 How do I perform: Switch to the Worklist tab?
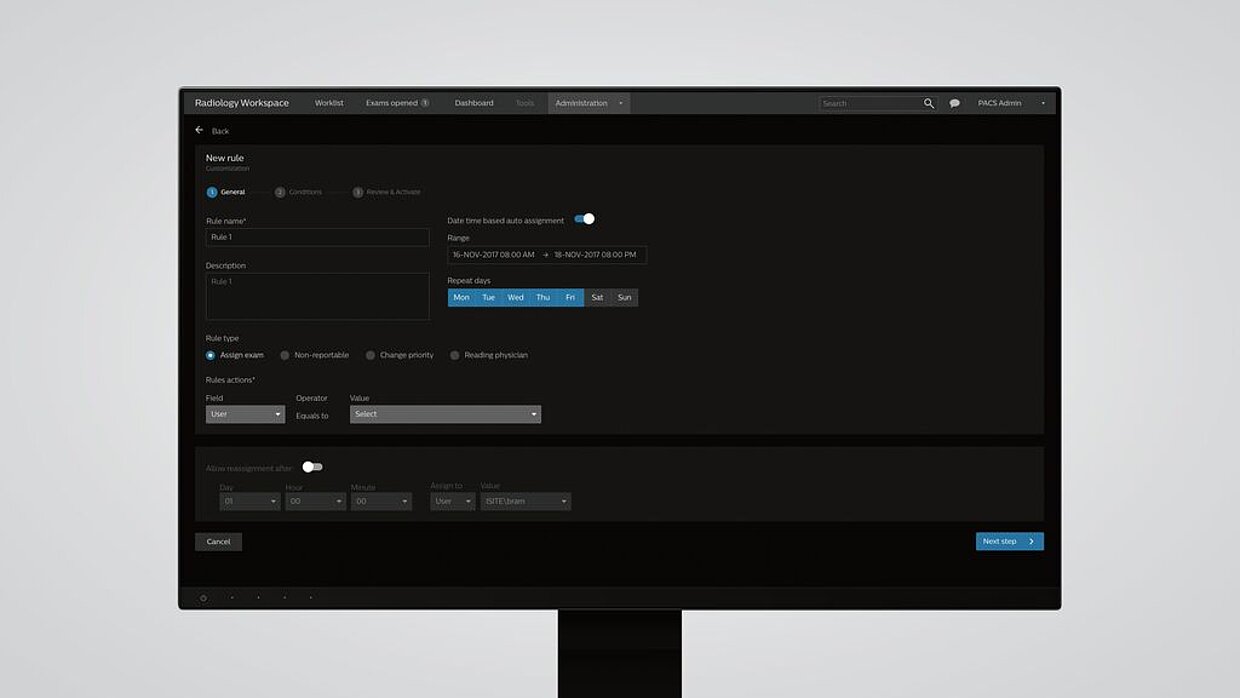329,103
